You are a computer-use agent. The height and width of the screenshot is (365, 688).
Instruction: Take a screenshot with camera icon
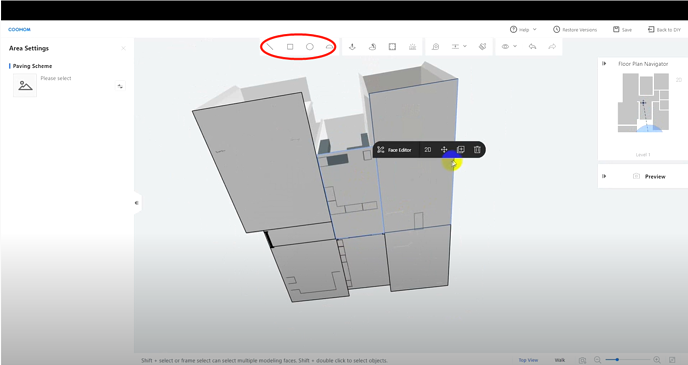tap(582, 360)
